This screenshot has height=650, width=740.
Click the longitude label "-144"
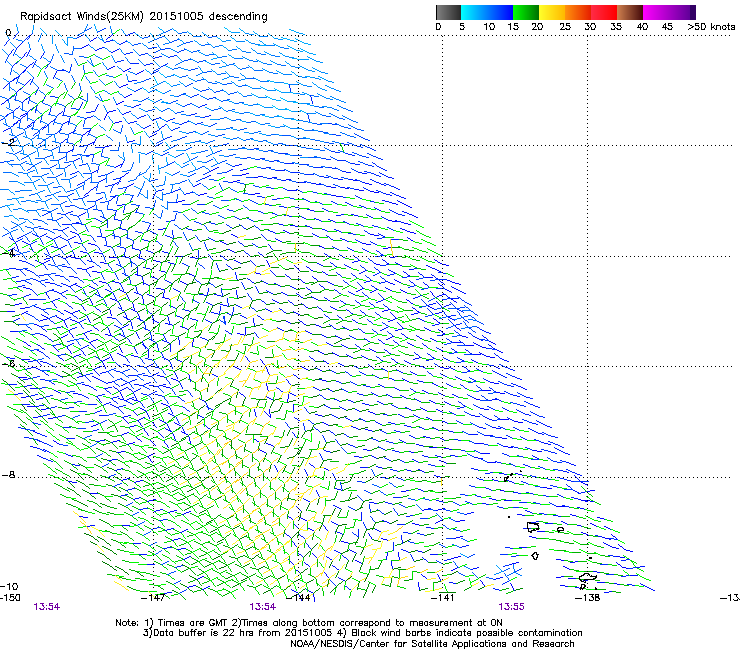pos(298,598)
